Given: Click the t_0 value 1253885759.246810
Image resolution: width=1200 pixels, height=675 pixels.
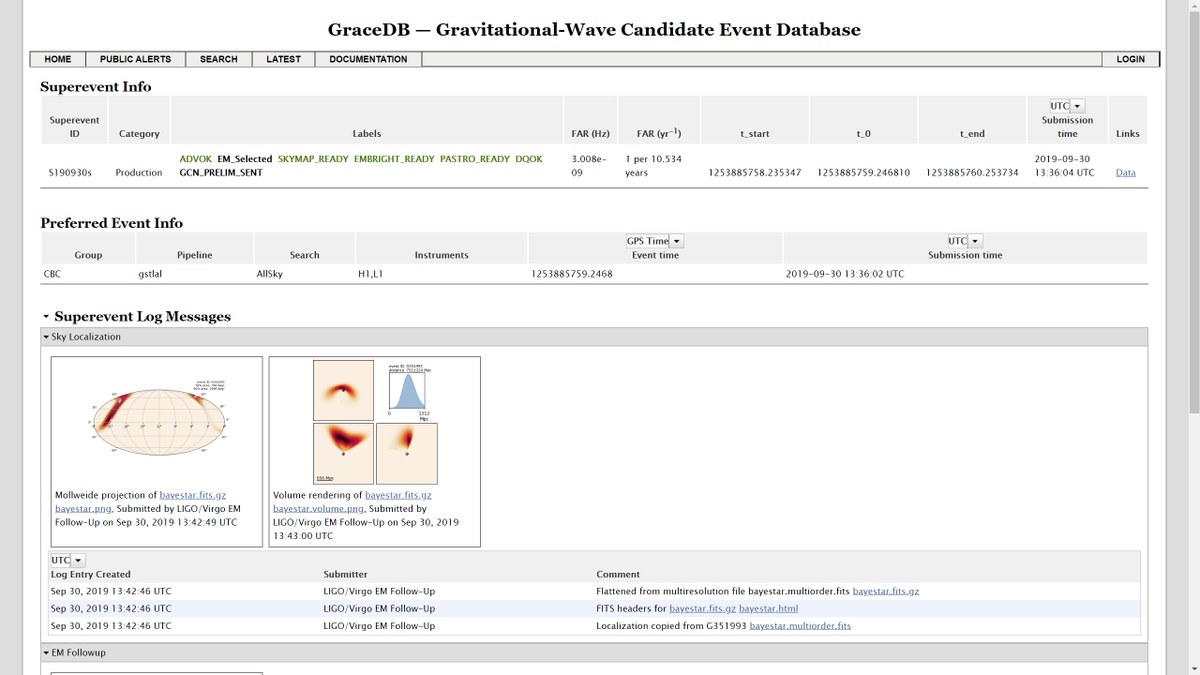Looking at the screenshot, I should tap(863, 173).
